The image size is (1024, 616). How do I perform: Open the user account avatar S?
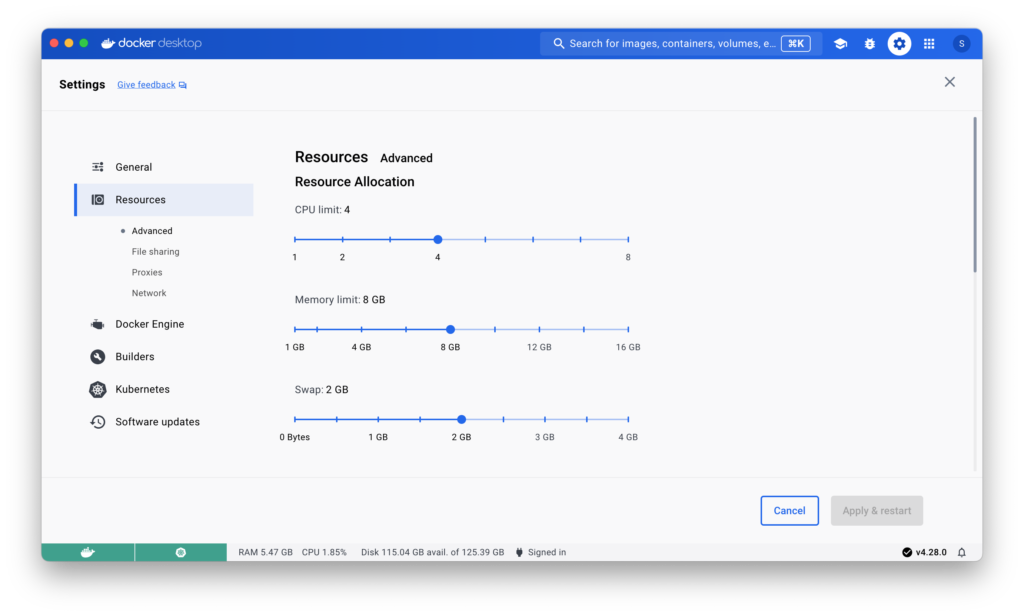pos(961,44)
